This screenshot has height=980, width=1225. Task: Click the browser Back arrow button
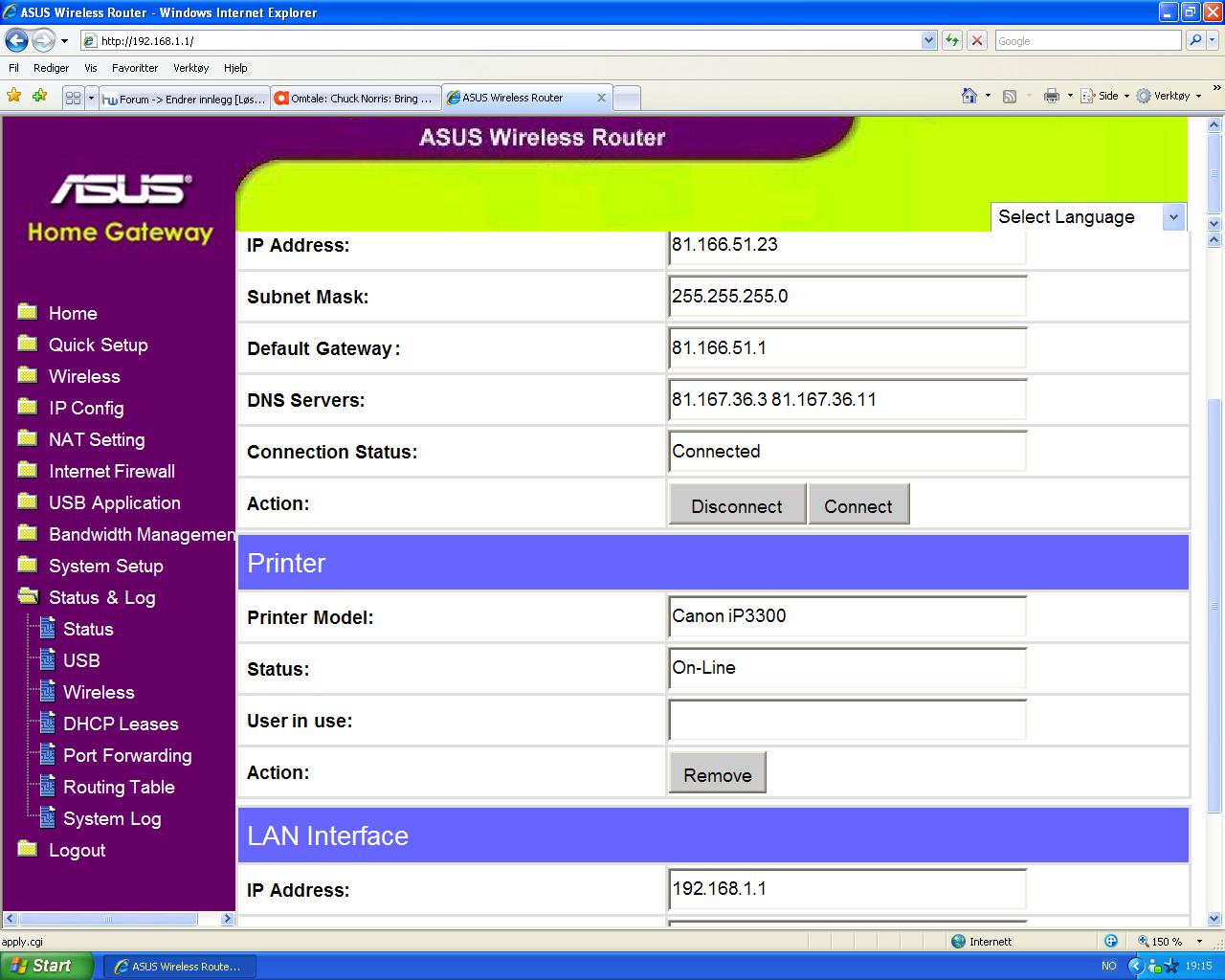[16, 40]
